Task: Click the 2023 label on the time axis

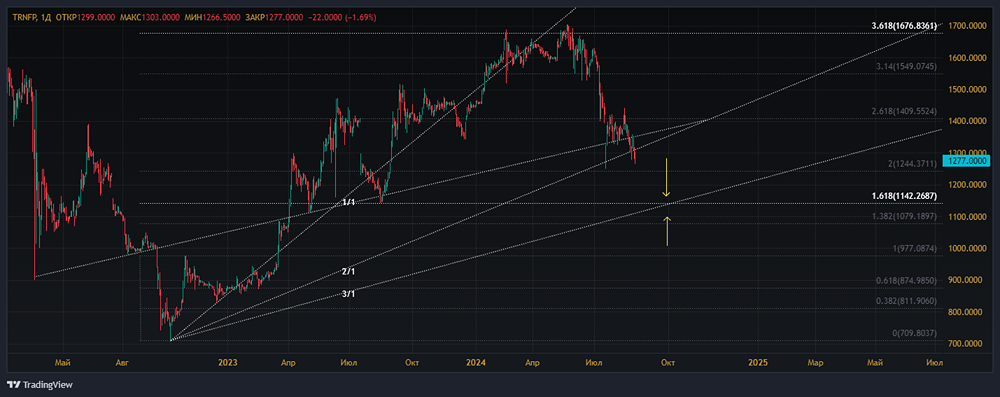Action: coord(227,363)
